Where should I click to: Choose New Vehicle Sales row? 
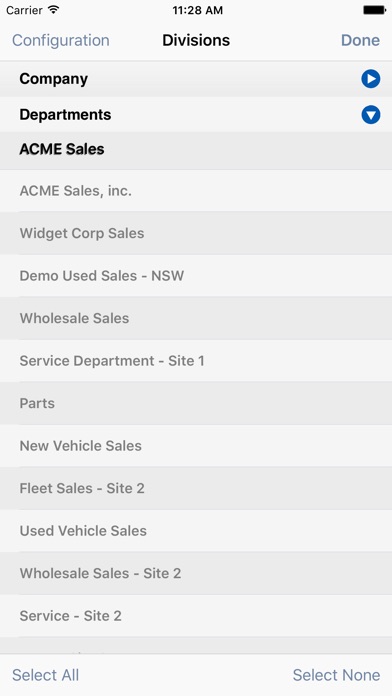click(196, 446)
